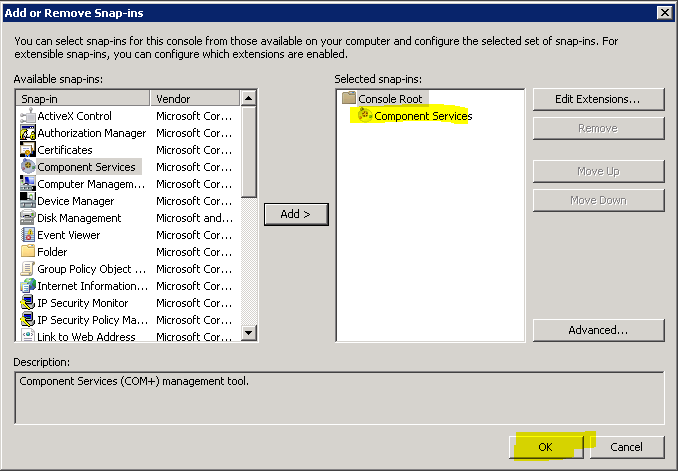Choose Computer Management in the available list
Screen dimensions: 678x471
pyautogui.click(x=90, y=184)
